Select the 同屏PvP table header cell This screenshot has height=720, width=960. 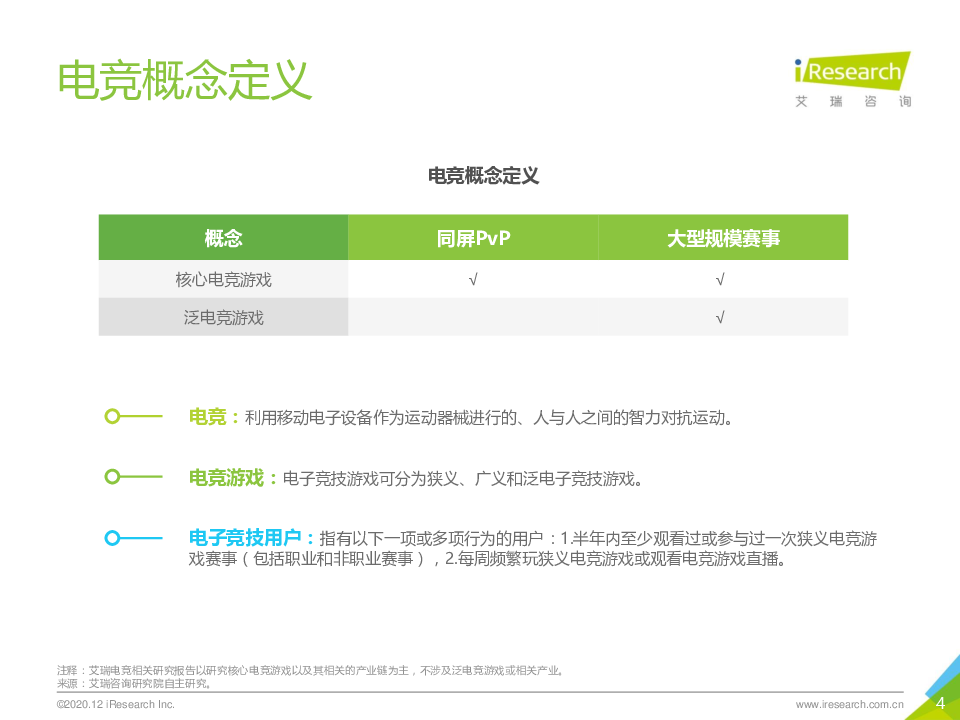[473, 238]
